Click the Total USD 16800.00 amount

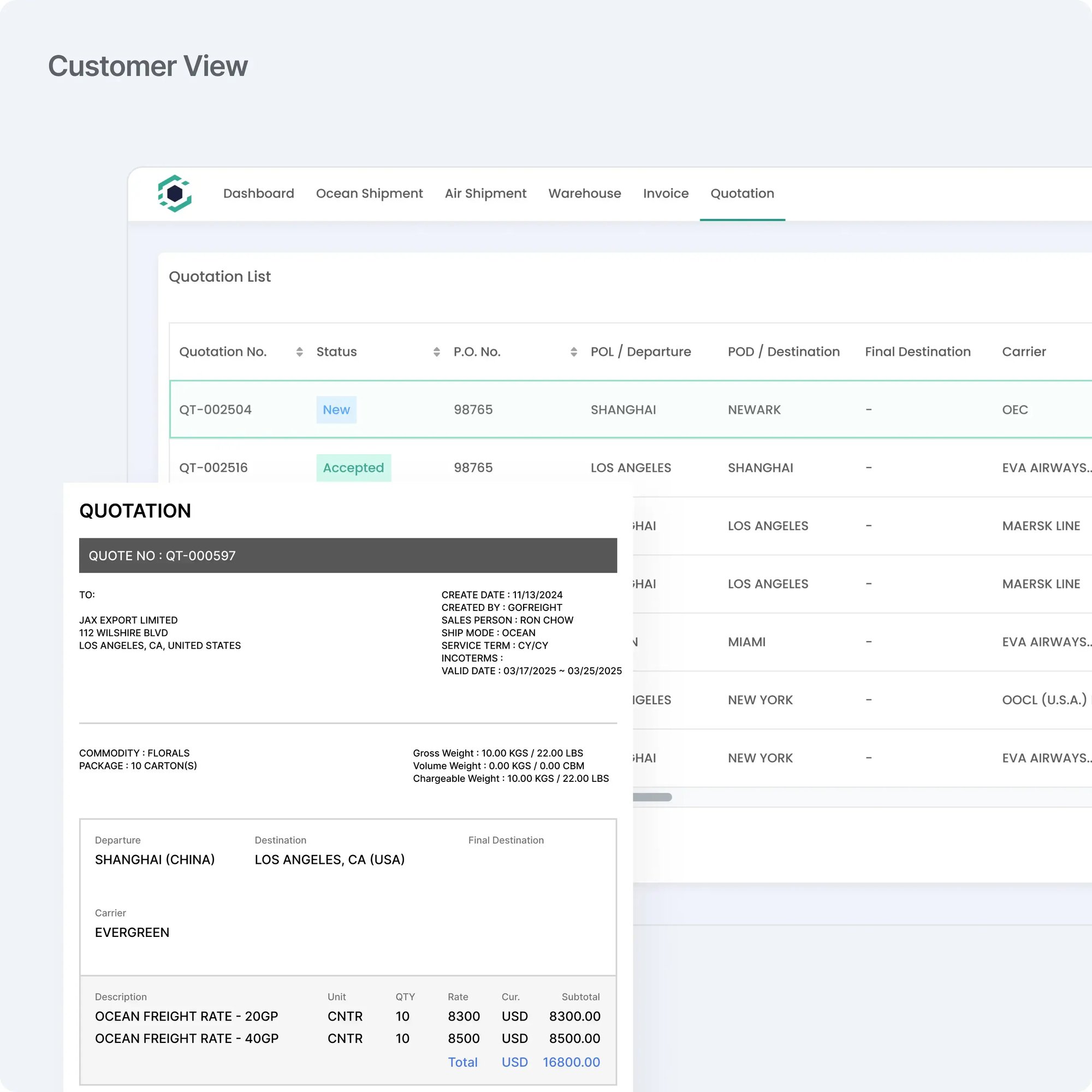[571, 1062]
